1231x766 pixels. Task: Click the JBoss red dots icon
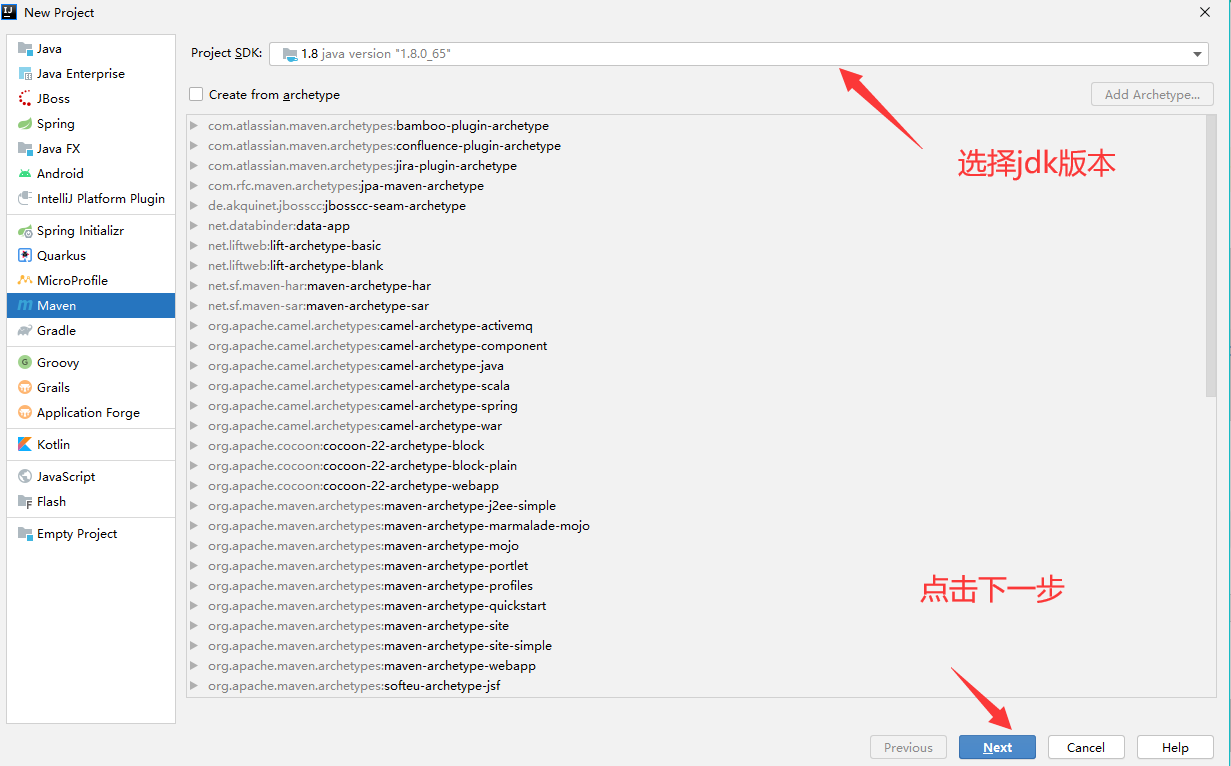click(x=25, y=99)
